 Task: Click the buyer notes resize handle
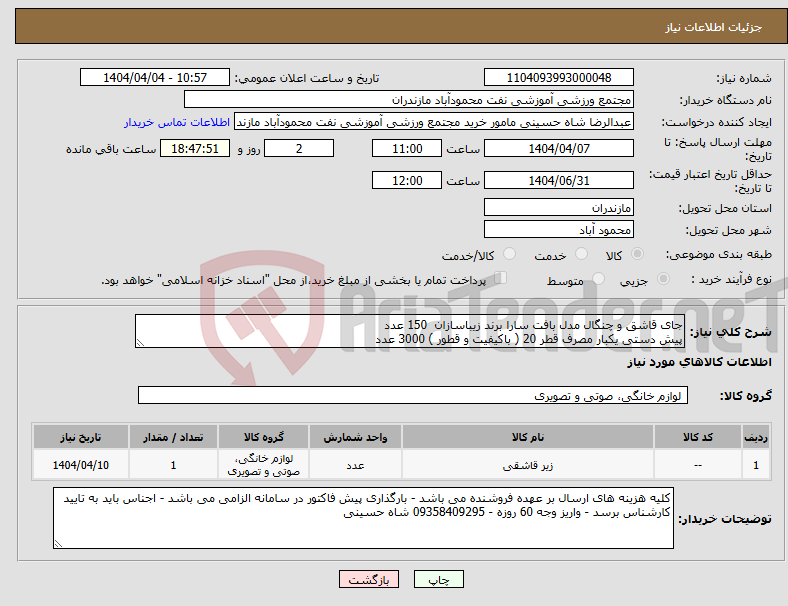pos(58,544)
